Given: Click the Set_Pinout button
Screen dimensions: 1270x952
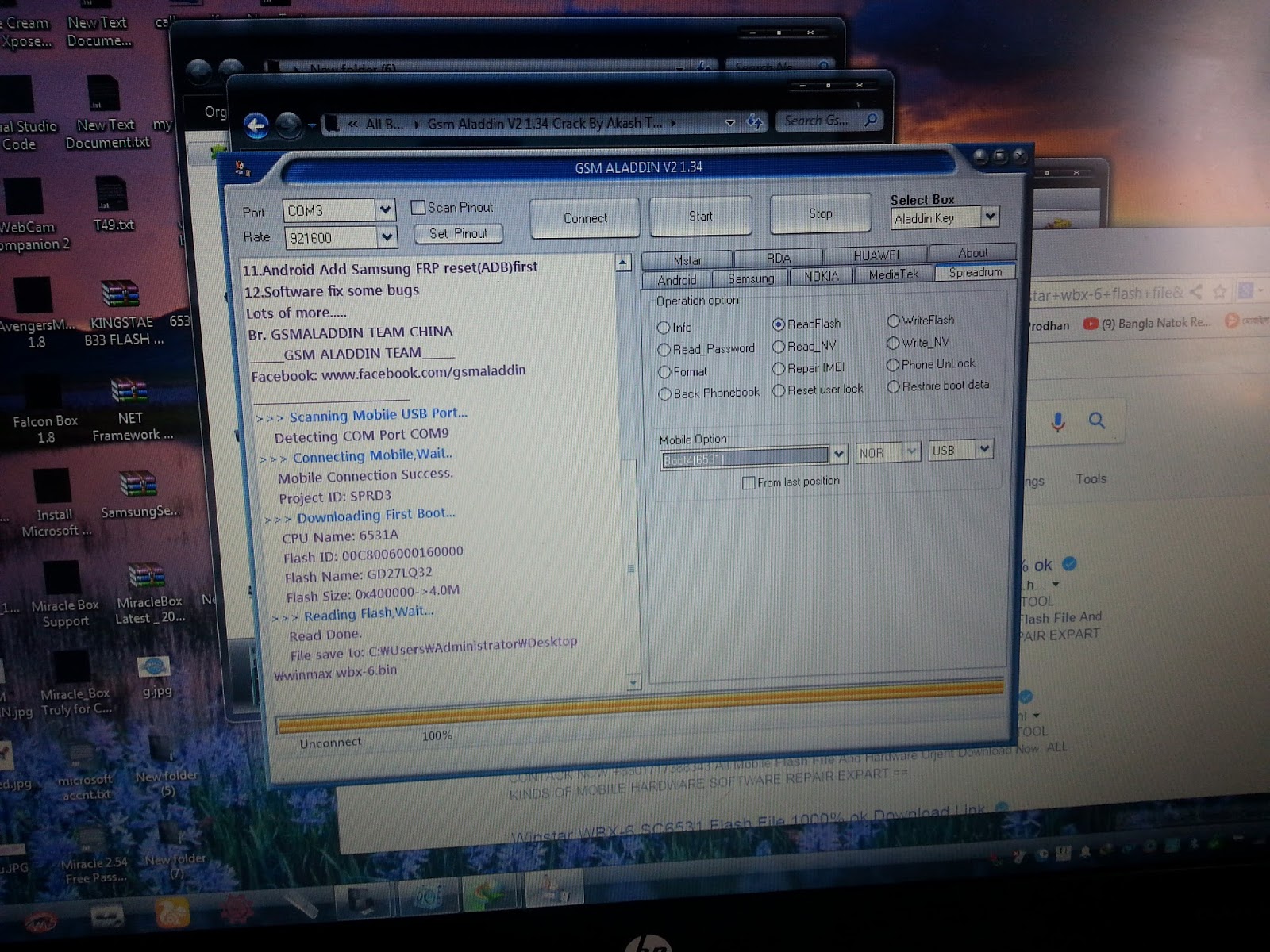Looking at the screenshot, I should (x=458, y=234).
